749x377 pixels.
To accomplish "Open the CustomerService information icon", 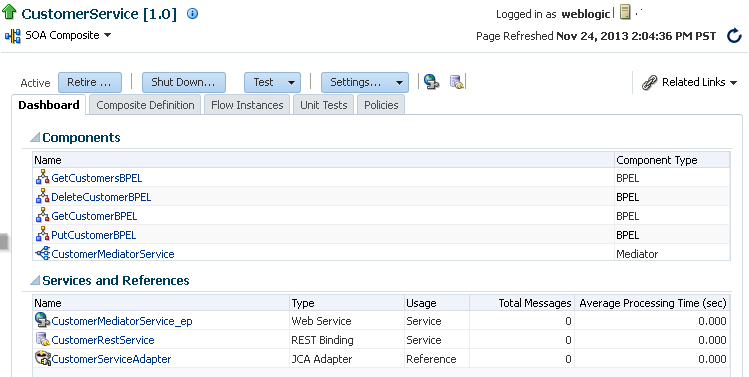I will [x=193, y=13].
